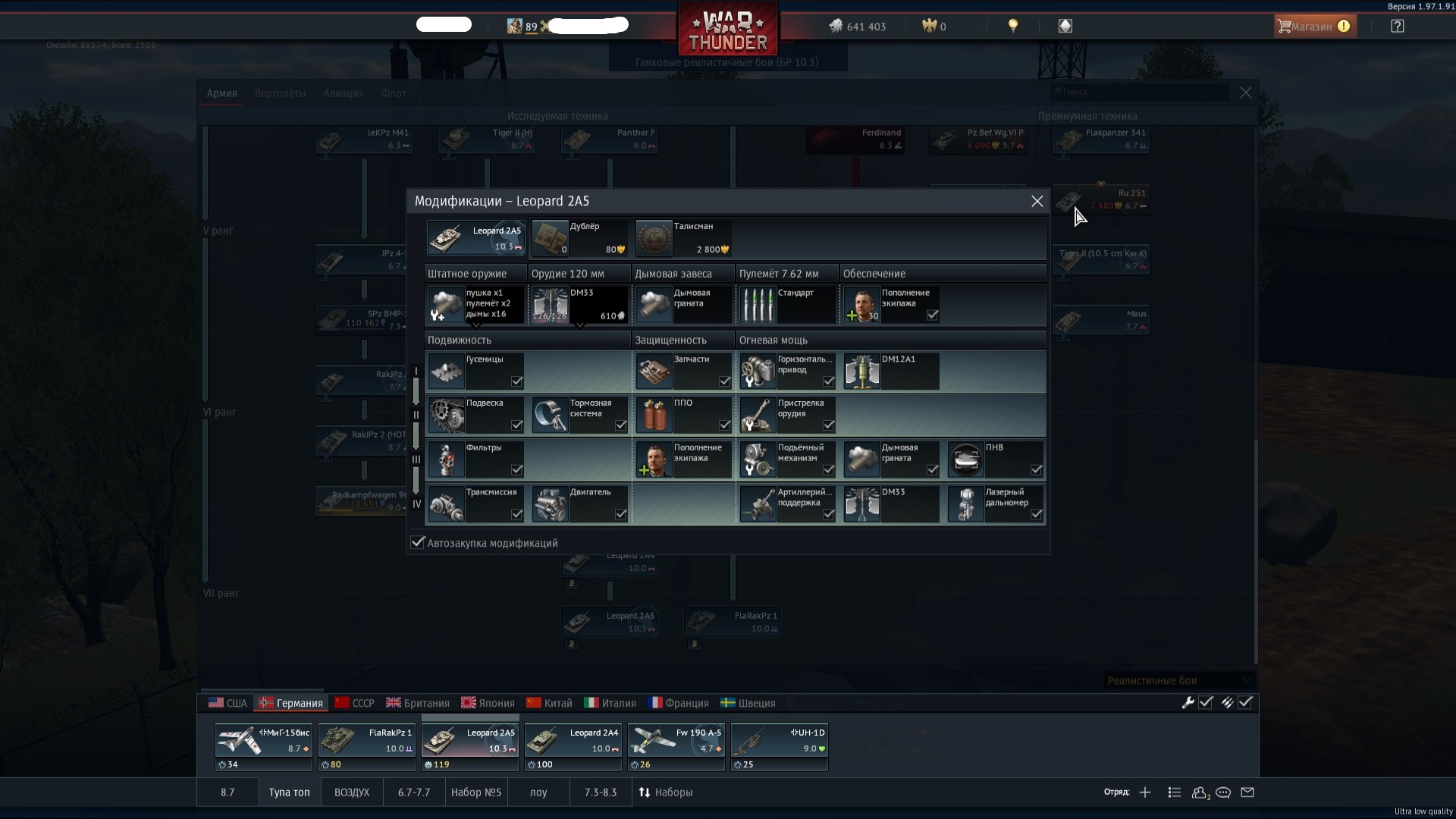Open the Наборы presets list
Screen dimensions: 1456x819
666,792
